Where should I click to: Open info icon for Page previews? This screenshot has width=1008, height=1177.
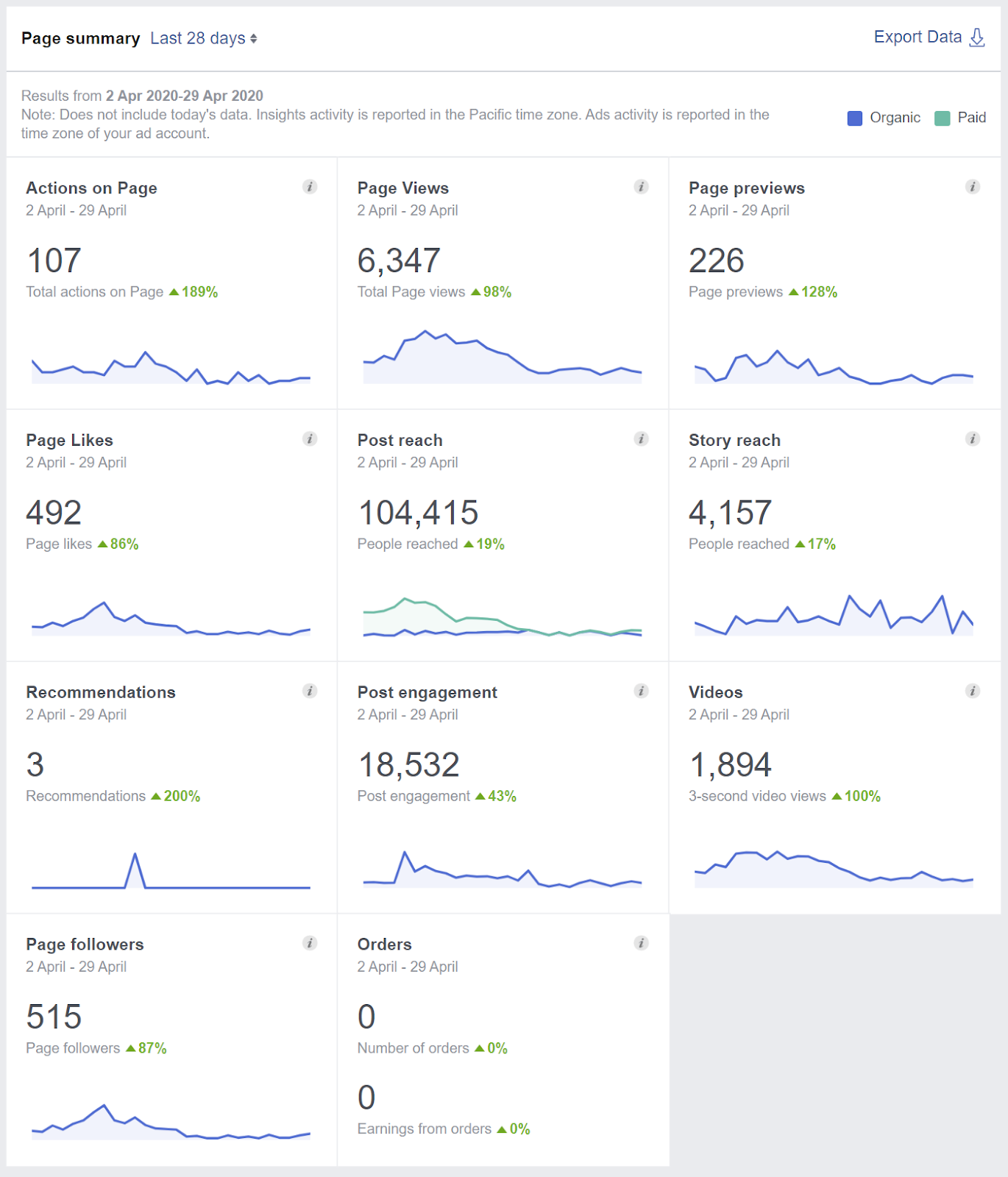[973, 187]
